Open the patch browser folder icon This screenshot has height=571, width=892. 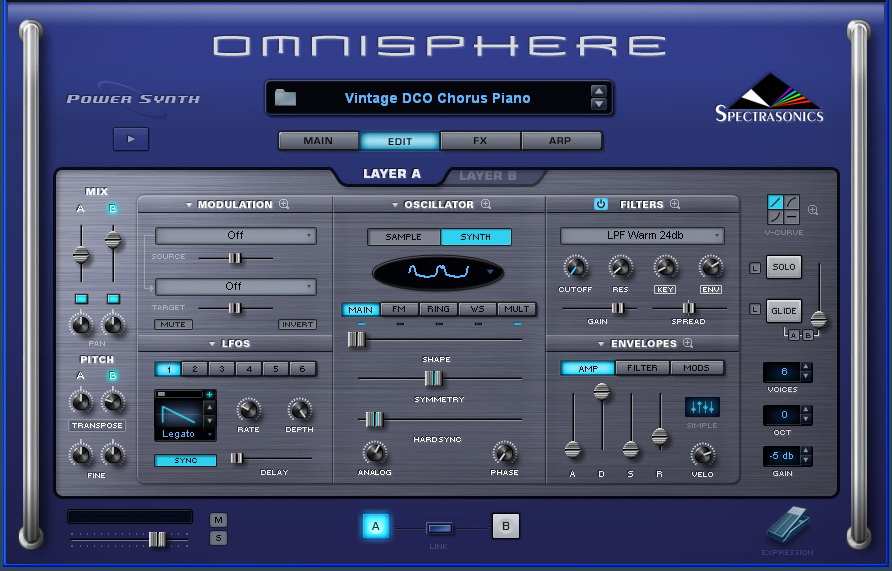coord(285,98)
